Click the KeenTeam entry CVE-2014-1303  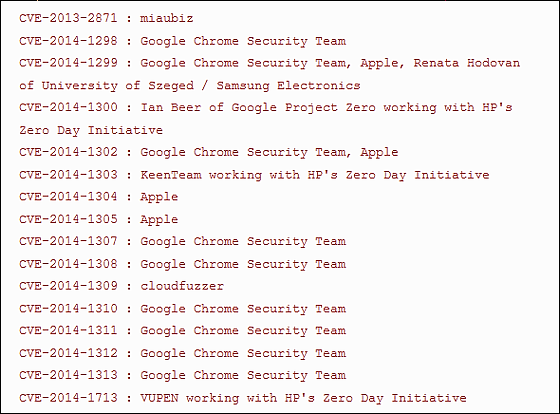point(254,175)
